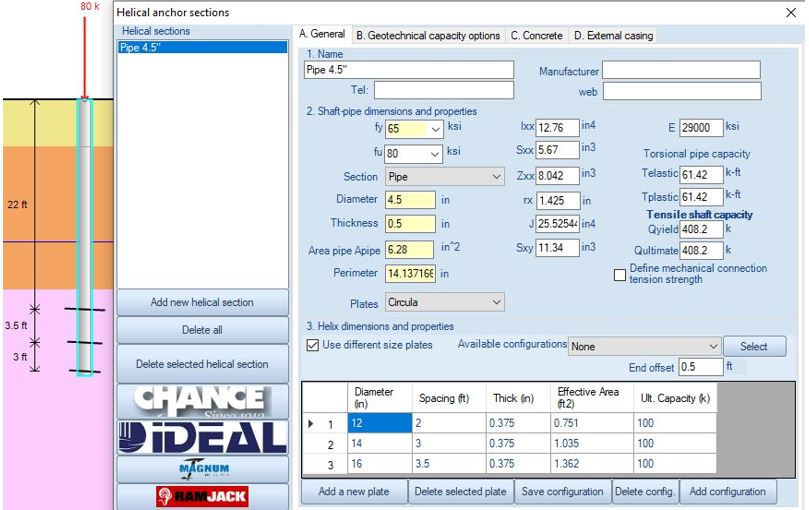Click Effective Area cell 0.751
The width and height of the screenshot is (809, 510).
592,423
